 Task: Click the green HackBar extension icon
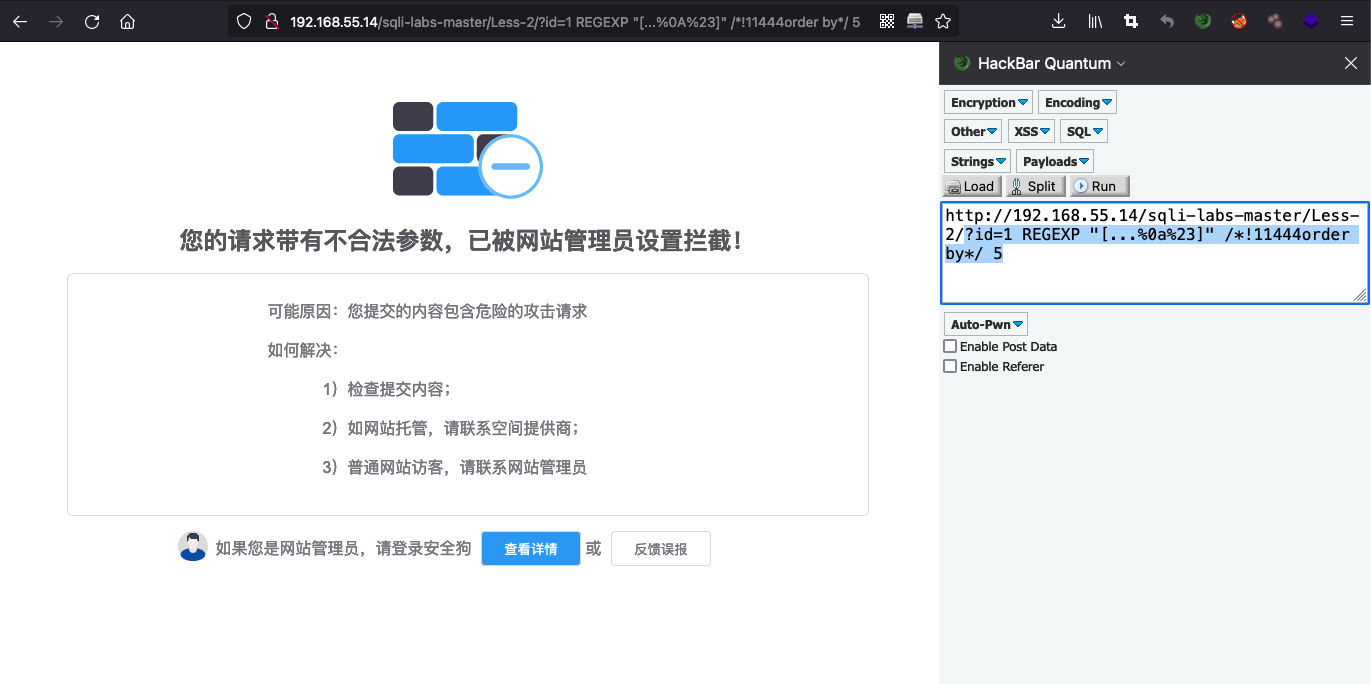[x=1203, y=21]
